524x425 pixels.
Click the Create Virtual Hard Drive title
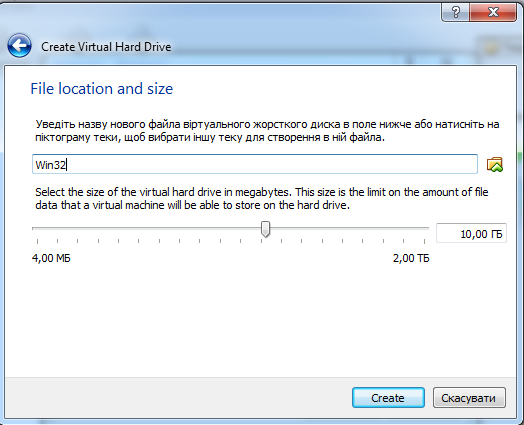pos(106,47)
